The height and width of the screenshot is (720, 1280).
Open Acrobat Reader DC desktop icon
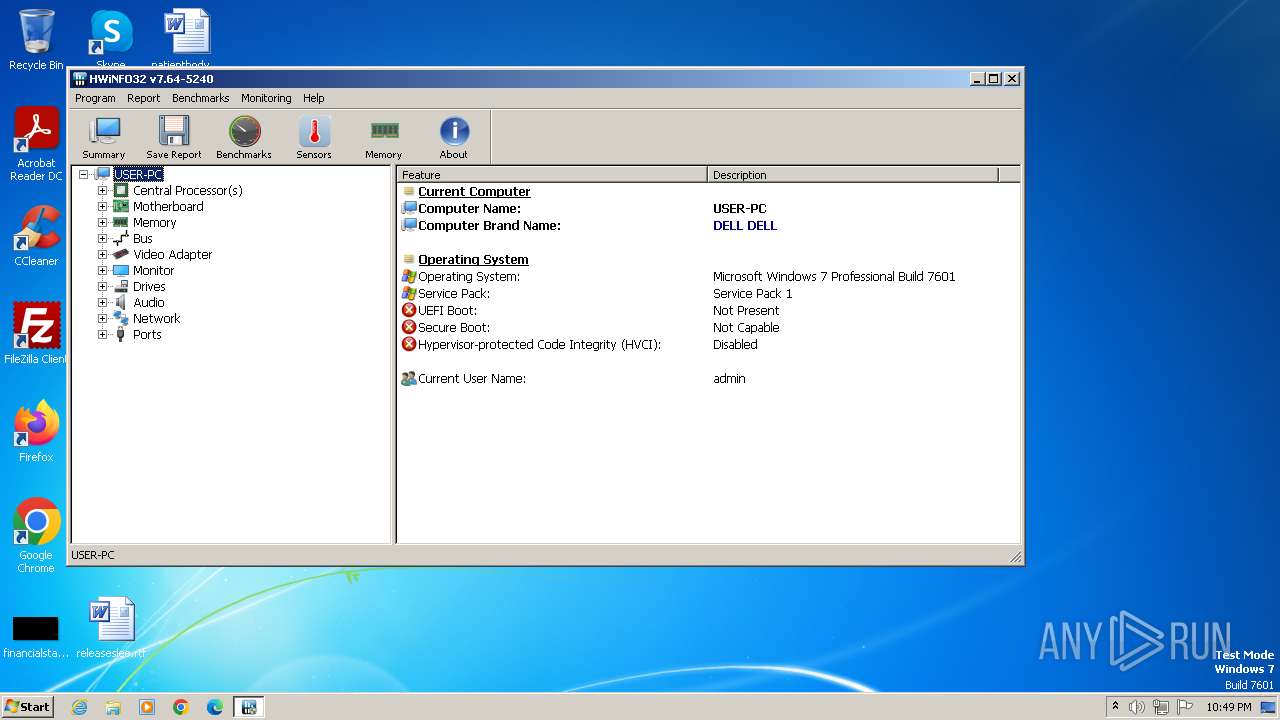coord(36,143)
